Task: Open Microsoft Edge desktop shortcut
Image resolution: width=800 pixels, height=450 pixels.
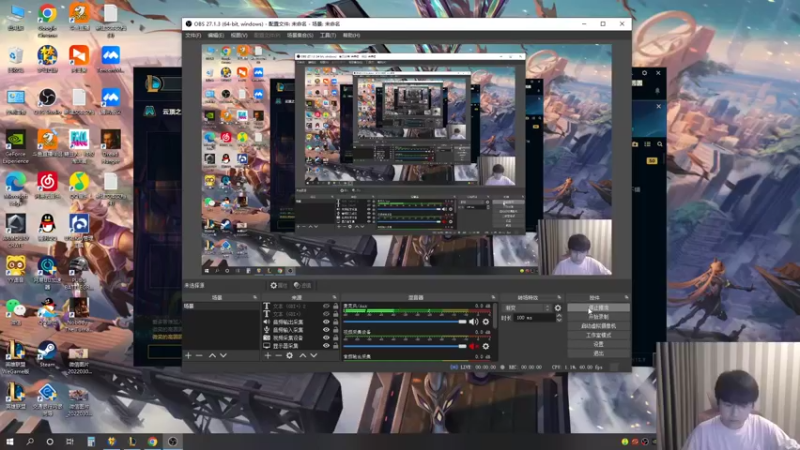Action: click(16, 188)
